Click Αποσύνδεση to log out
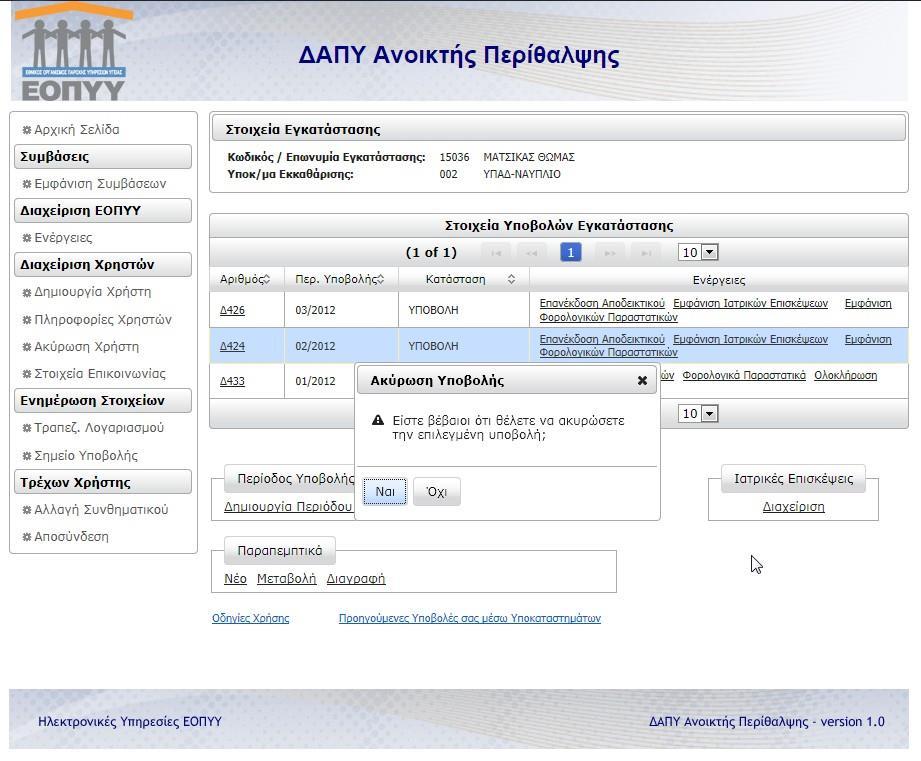 [71, 537]
